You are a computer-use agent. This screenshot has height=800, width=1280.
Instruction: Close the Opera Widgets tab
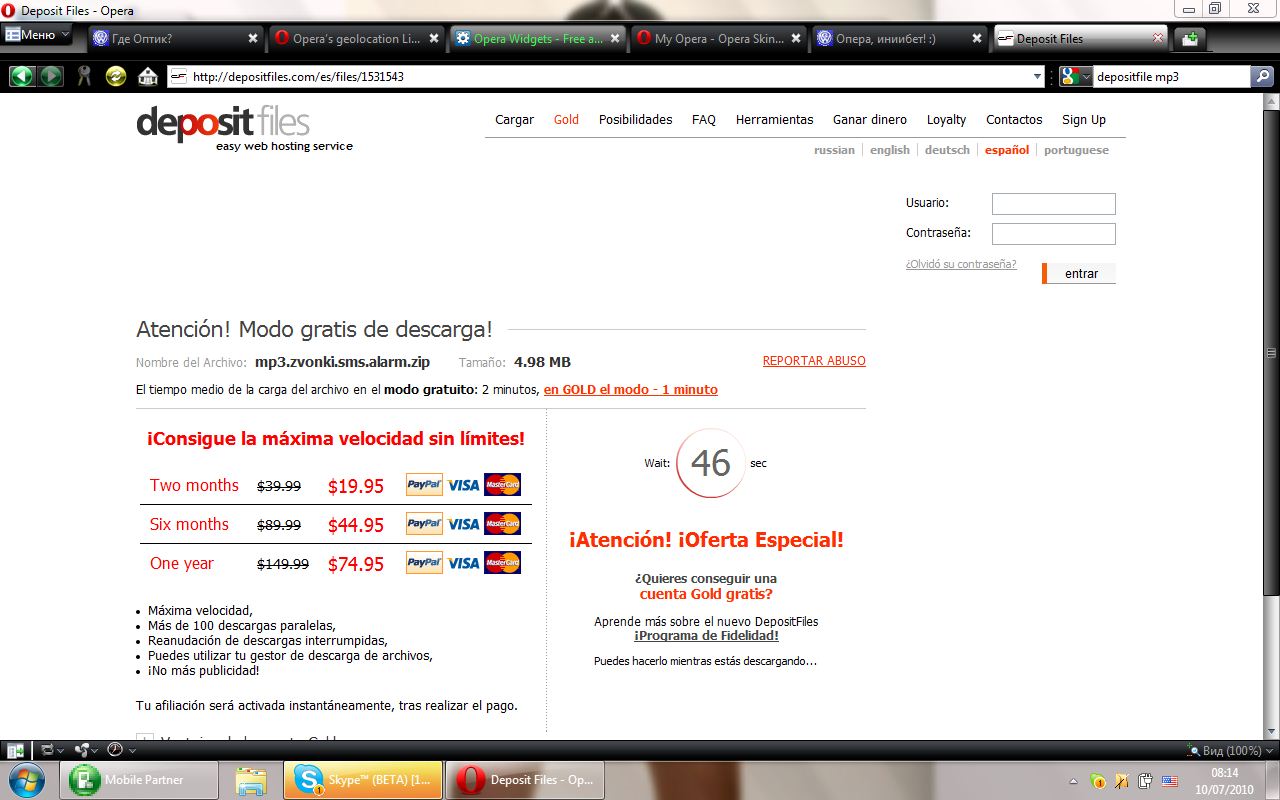coord(615,39)
